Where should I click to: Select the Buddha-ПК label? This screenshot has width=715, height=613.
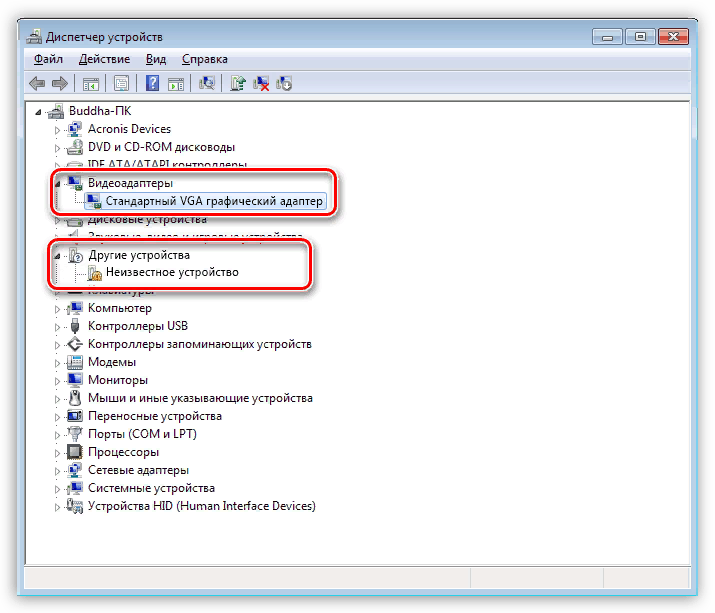(x=100, y=111)
